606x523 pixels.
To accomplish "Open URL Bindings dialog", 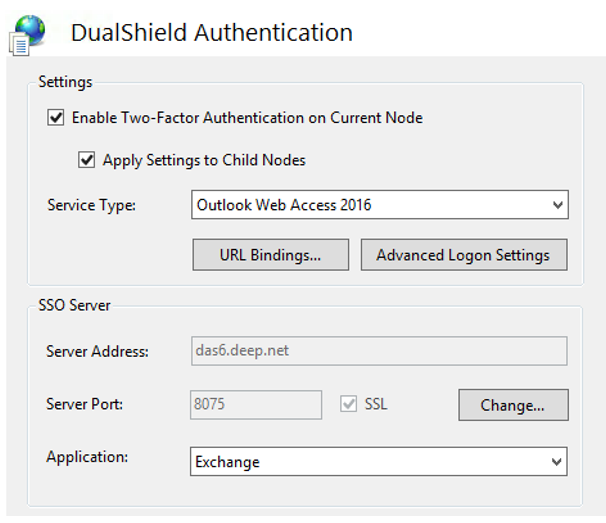I will [270, 255].
